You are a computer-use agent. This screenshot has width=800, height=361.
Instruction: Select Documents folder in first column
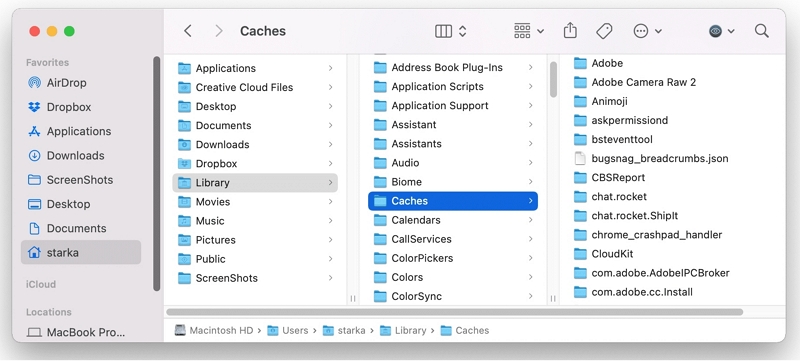(255, 125)
